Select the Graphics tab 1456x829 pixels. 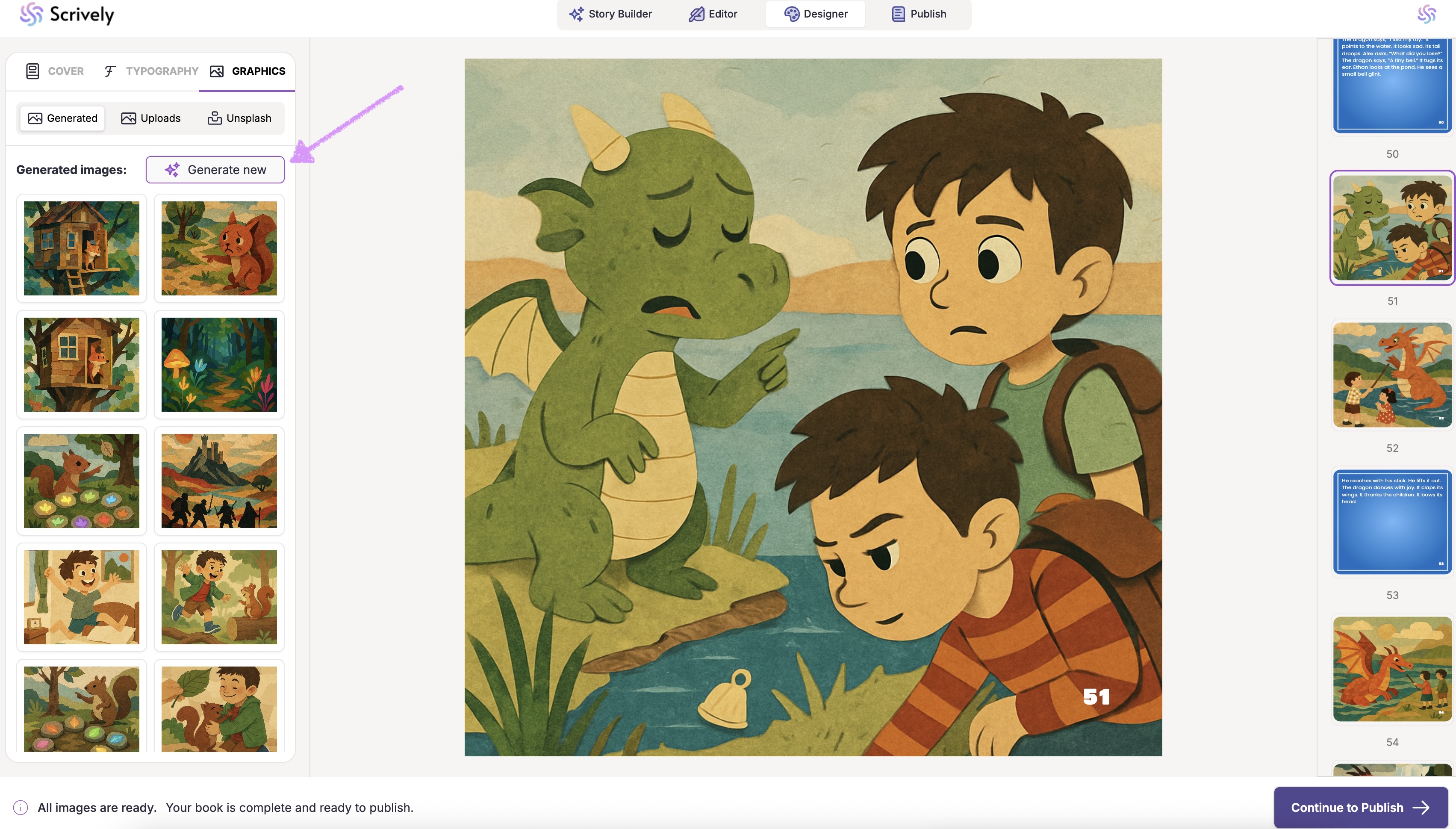[248, 71]
